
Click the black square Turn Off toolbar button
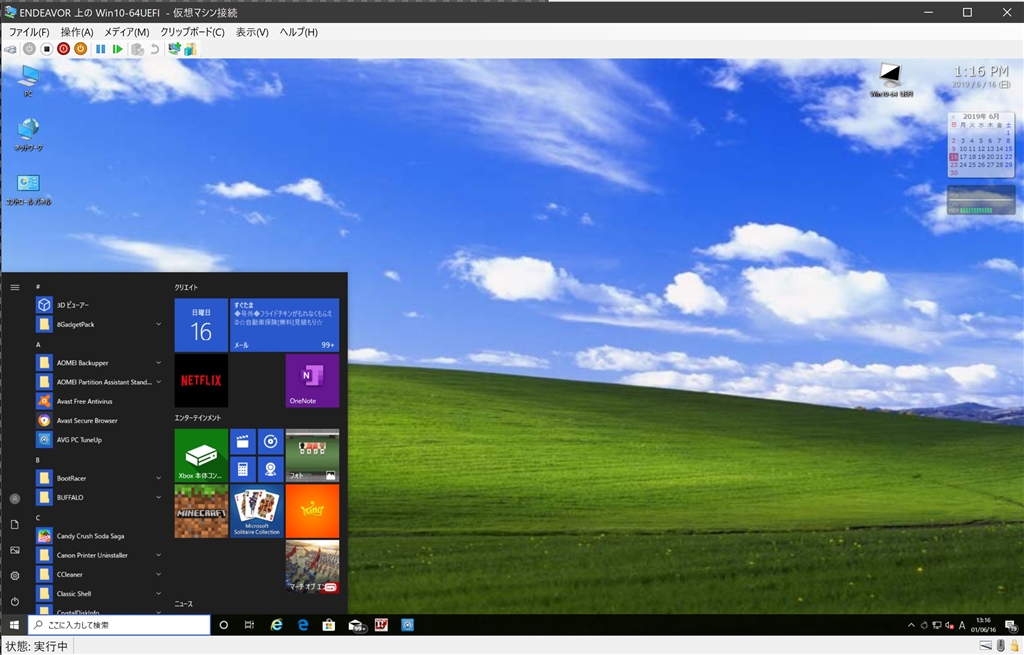pos(46,49)
